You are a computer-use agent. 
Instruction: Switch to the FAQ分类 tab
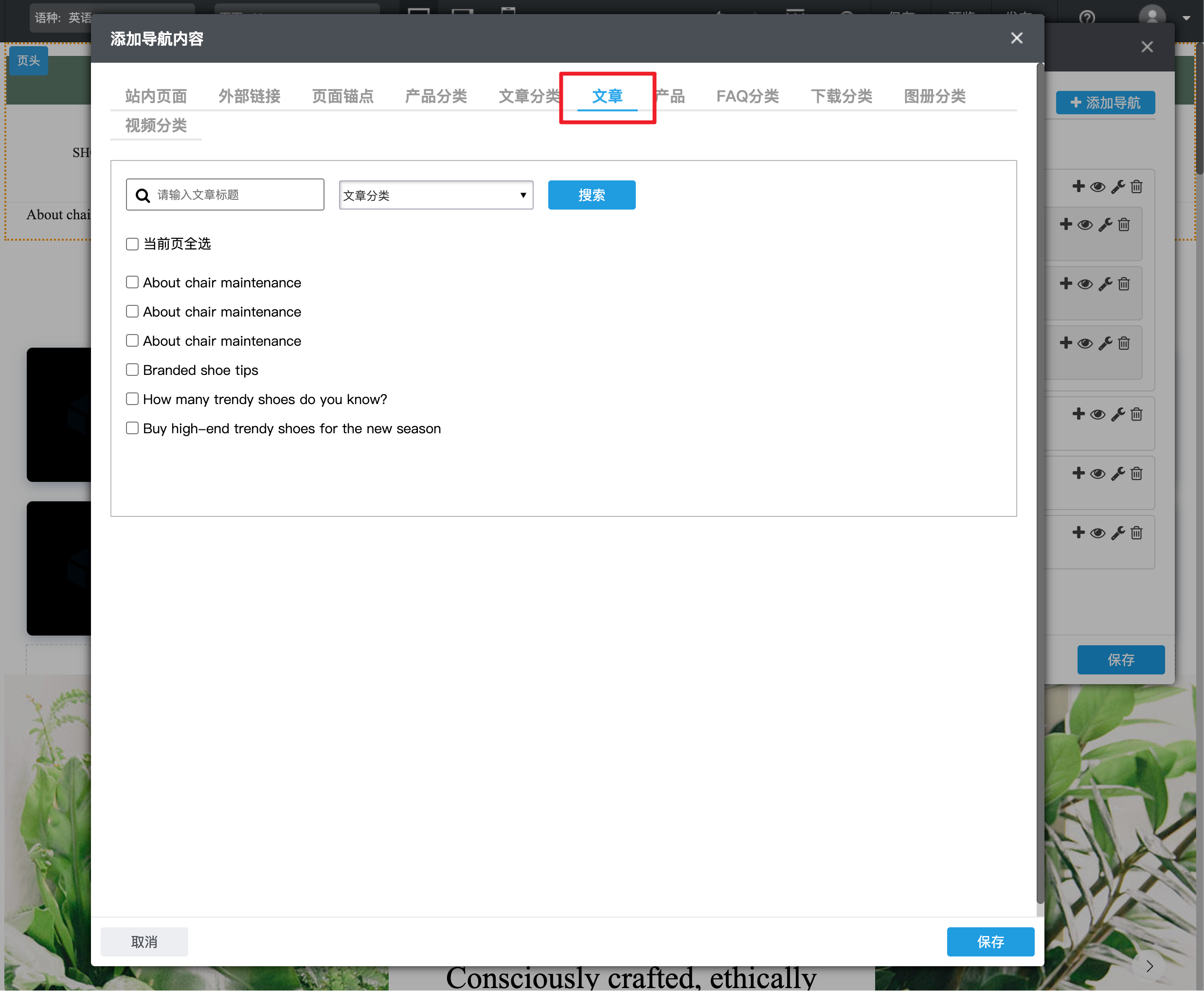pyautogui.click(x=747, y=96)
